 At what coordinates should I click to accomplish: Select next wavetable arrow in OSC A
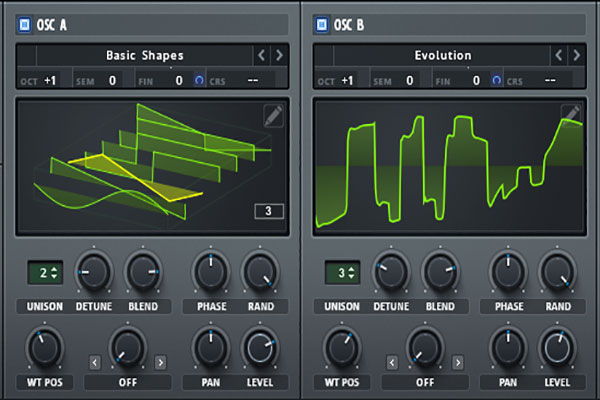pyautogui.click(x=279, y=55)
